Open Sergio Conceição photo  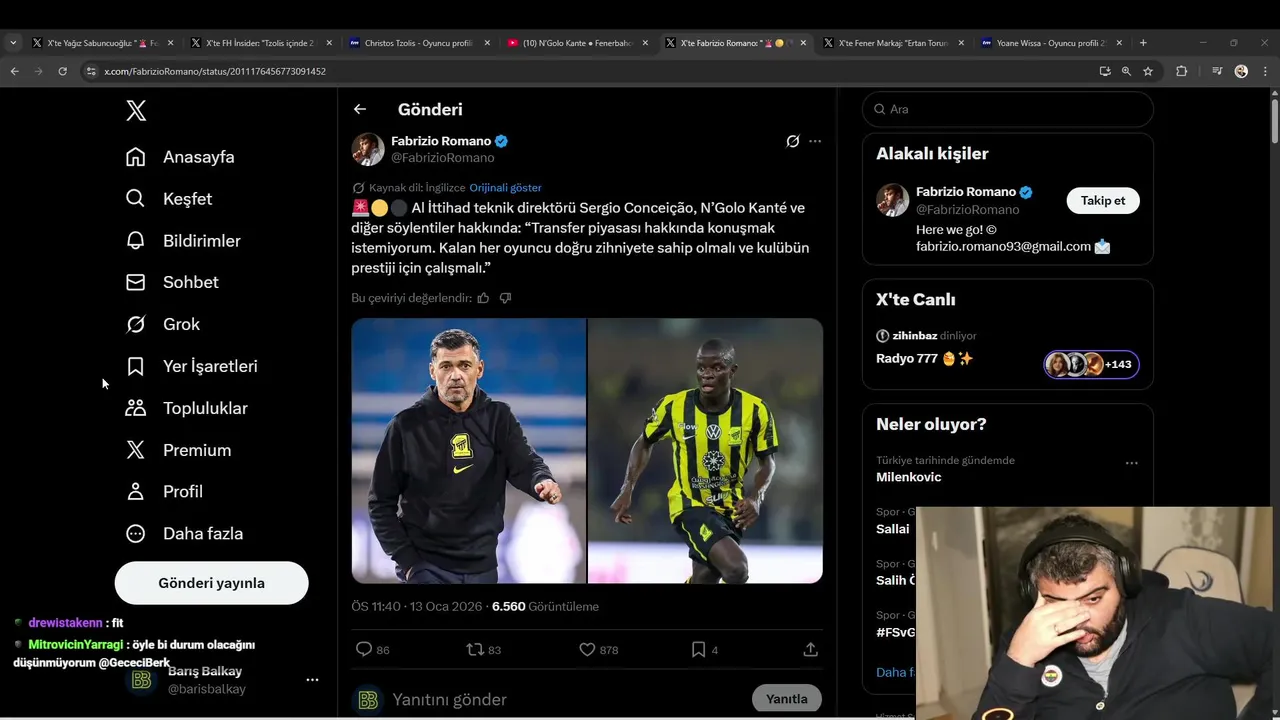pyautogui.click(x=469, y=451)
